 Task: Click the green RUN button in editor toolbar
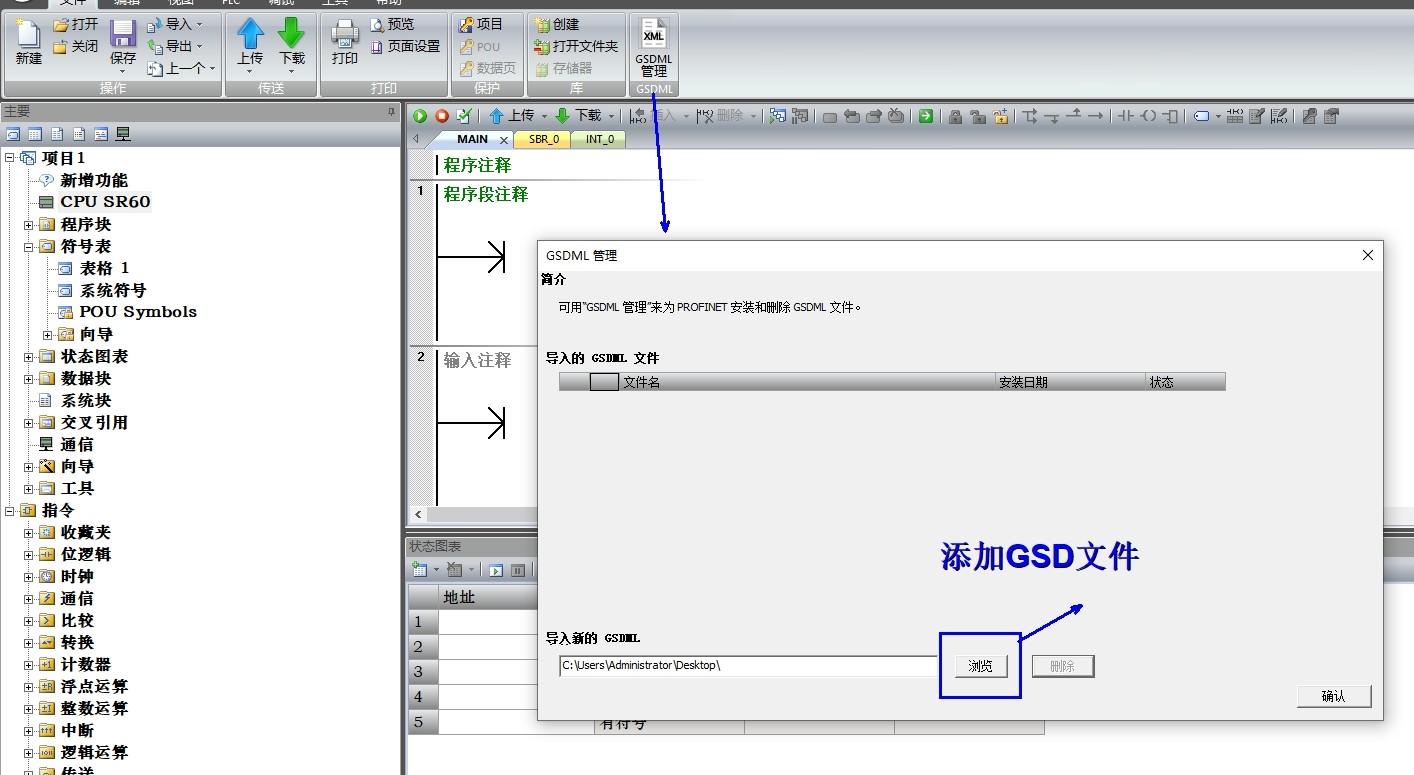tap(420, 116)
